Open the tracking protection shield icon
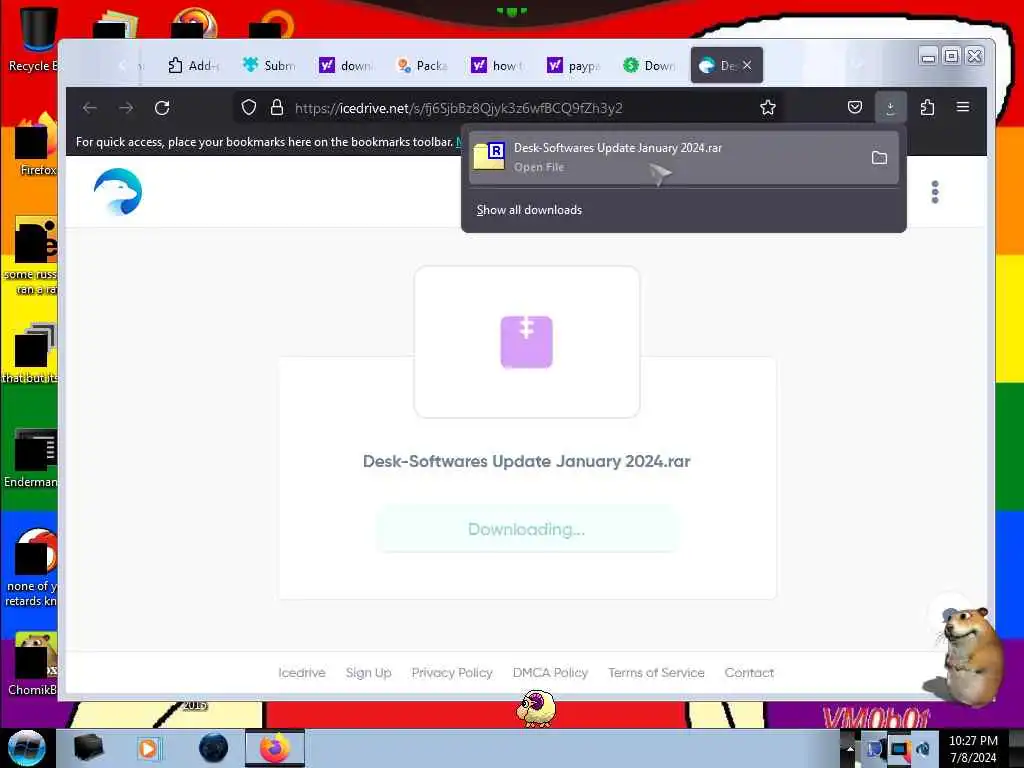 (x=249, y=108)
